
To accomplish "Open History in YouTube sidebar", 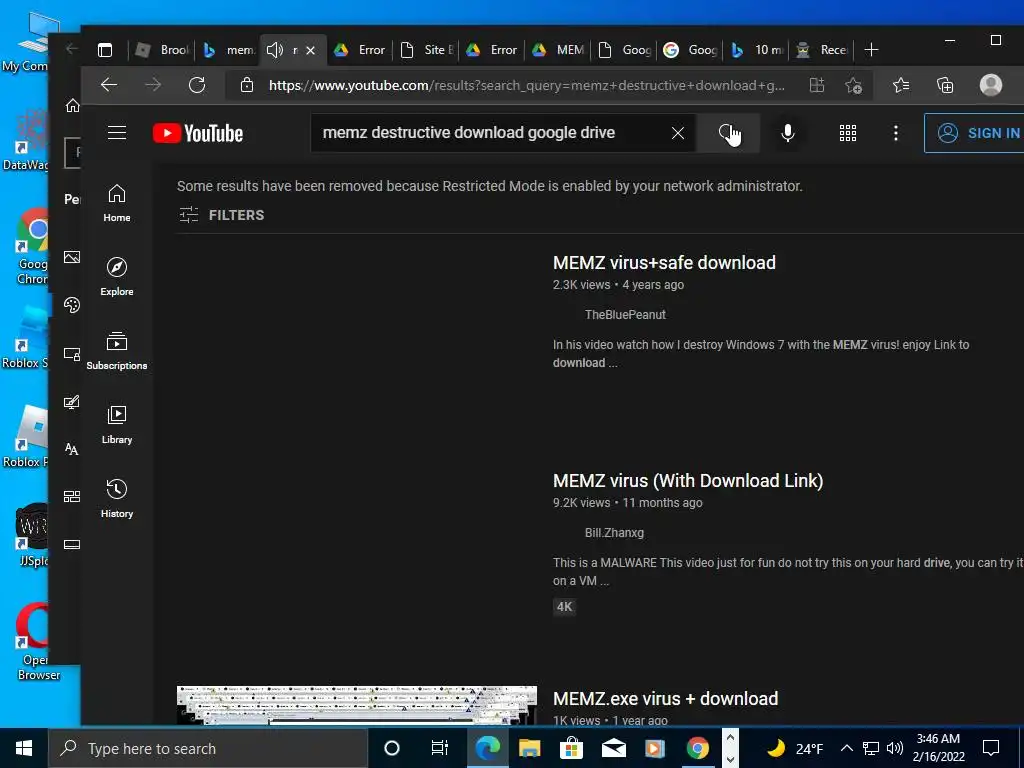I will click(x=117, y=499).
